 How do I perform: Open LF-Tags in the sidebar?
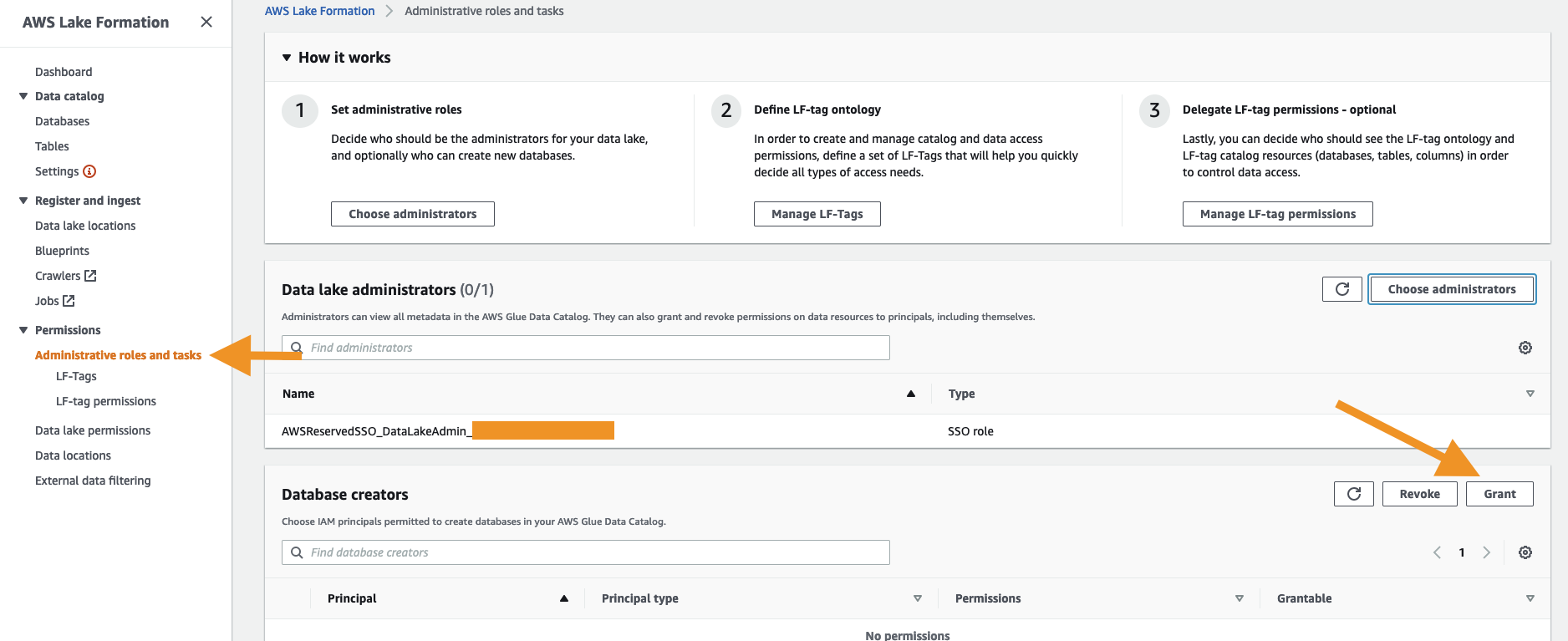coord(76,376)
